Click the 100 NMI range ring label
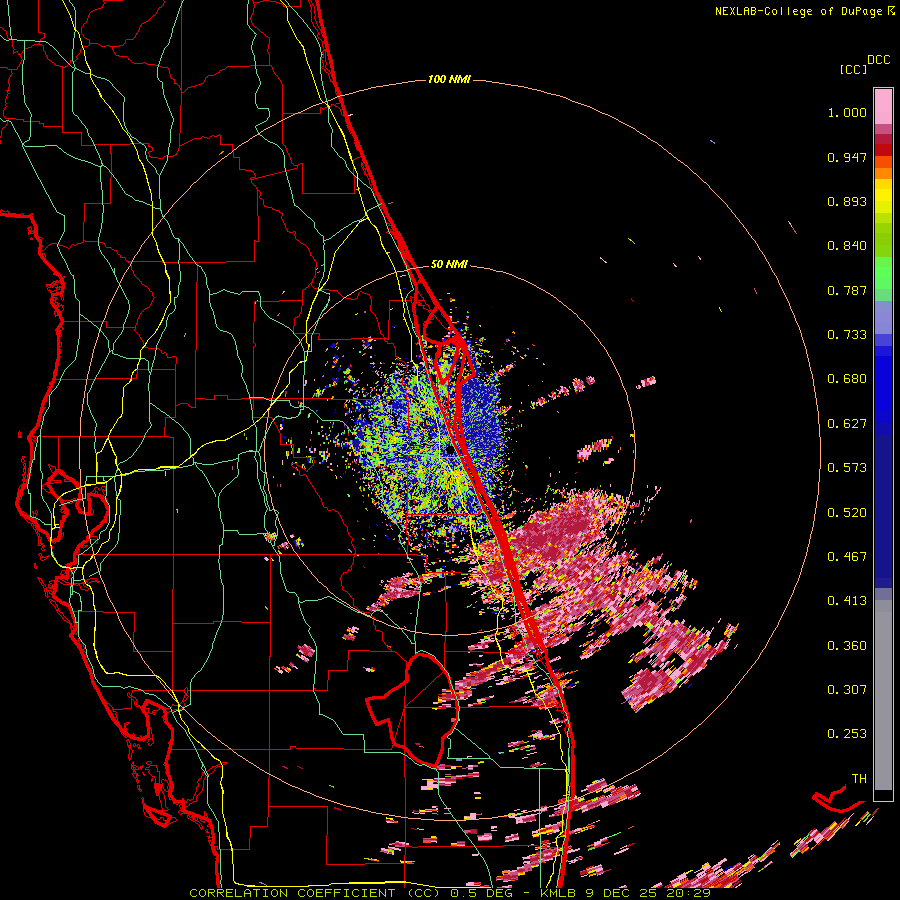Viewport: 900px width, 900px height. pos(449,79)
